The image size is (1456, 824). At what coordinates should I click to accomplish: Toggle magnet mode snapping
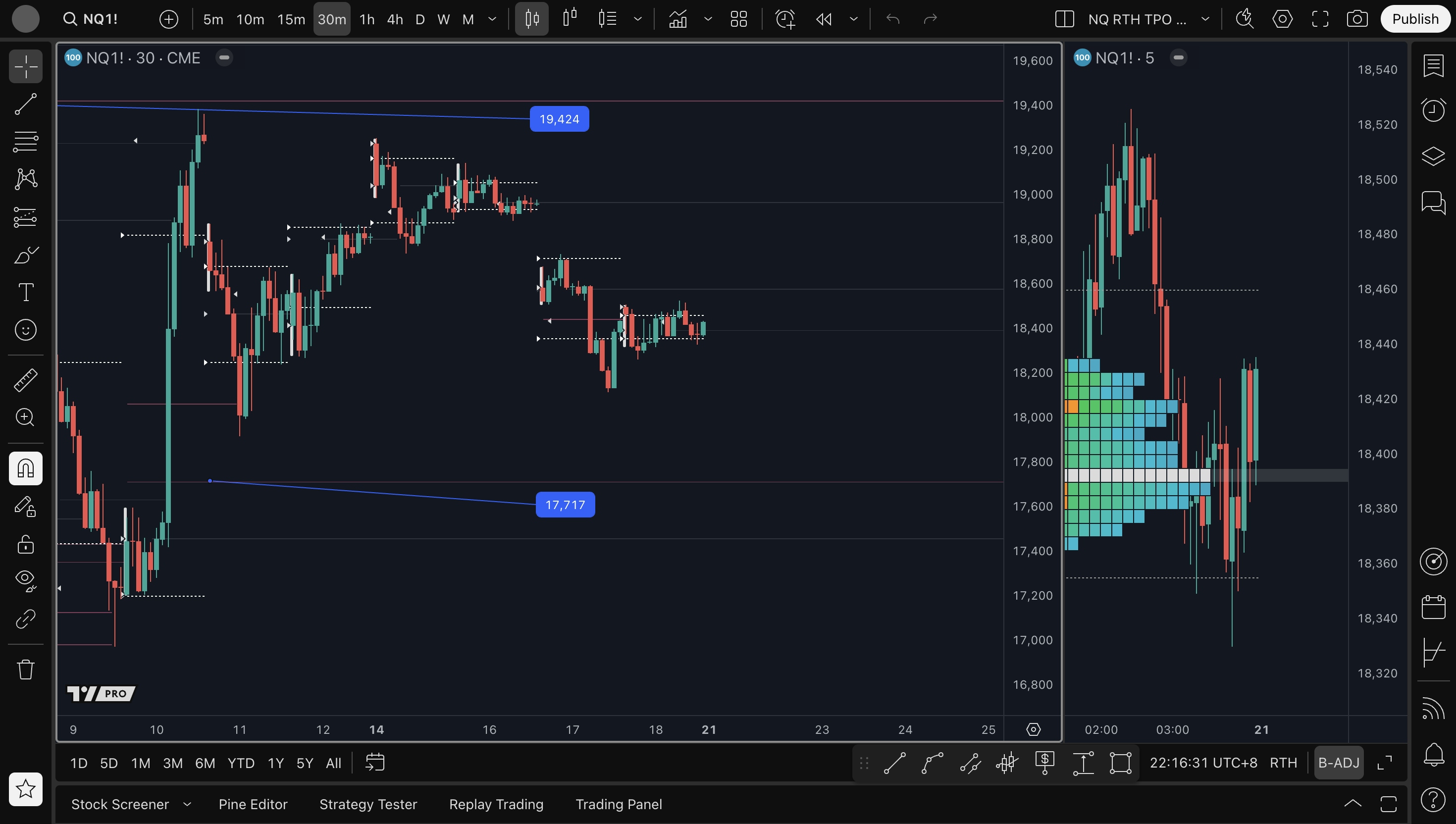[x=25, y=468]
